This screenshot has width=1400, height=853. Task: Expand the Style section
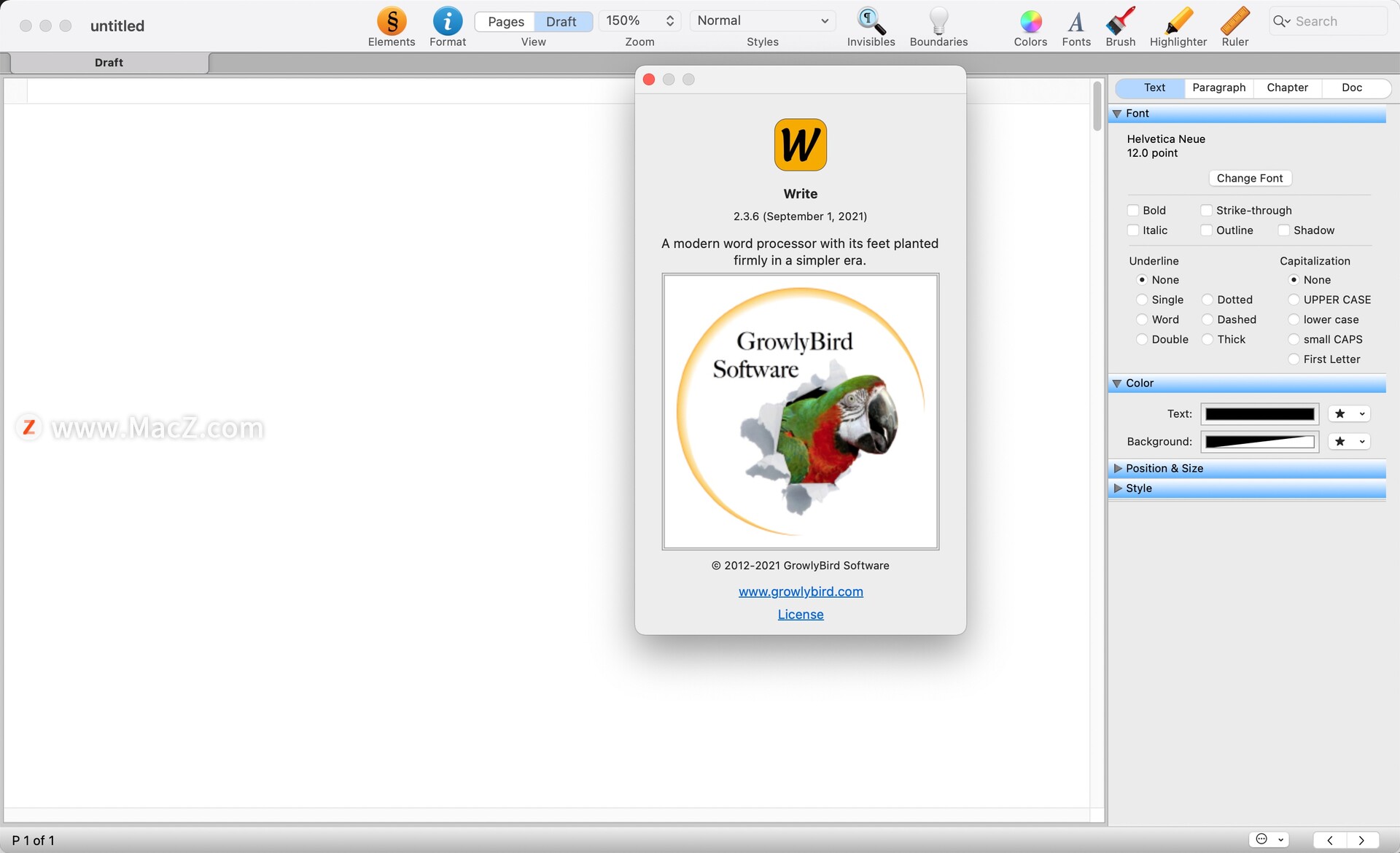(x=1118, y=488)
